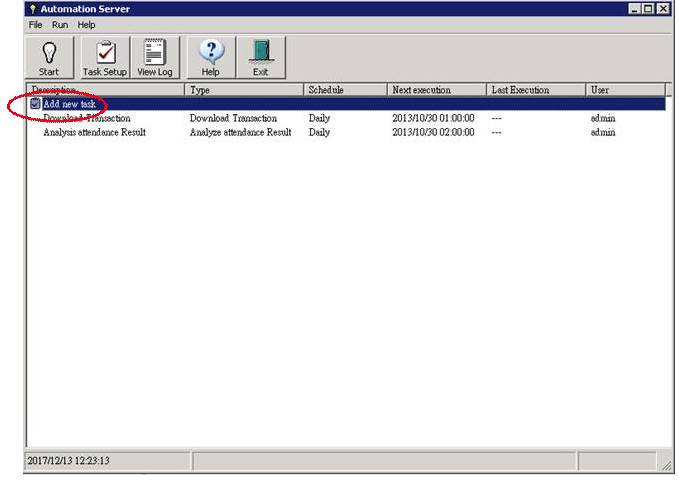
Task: Click the Automation Server title bar icon
Action: (32, 9)
